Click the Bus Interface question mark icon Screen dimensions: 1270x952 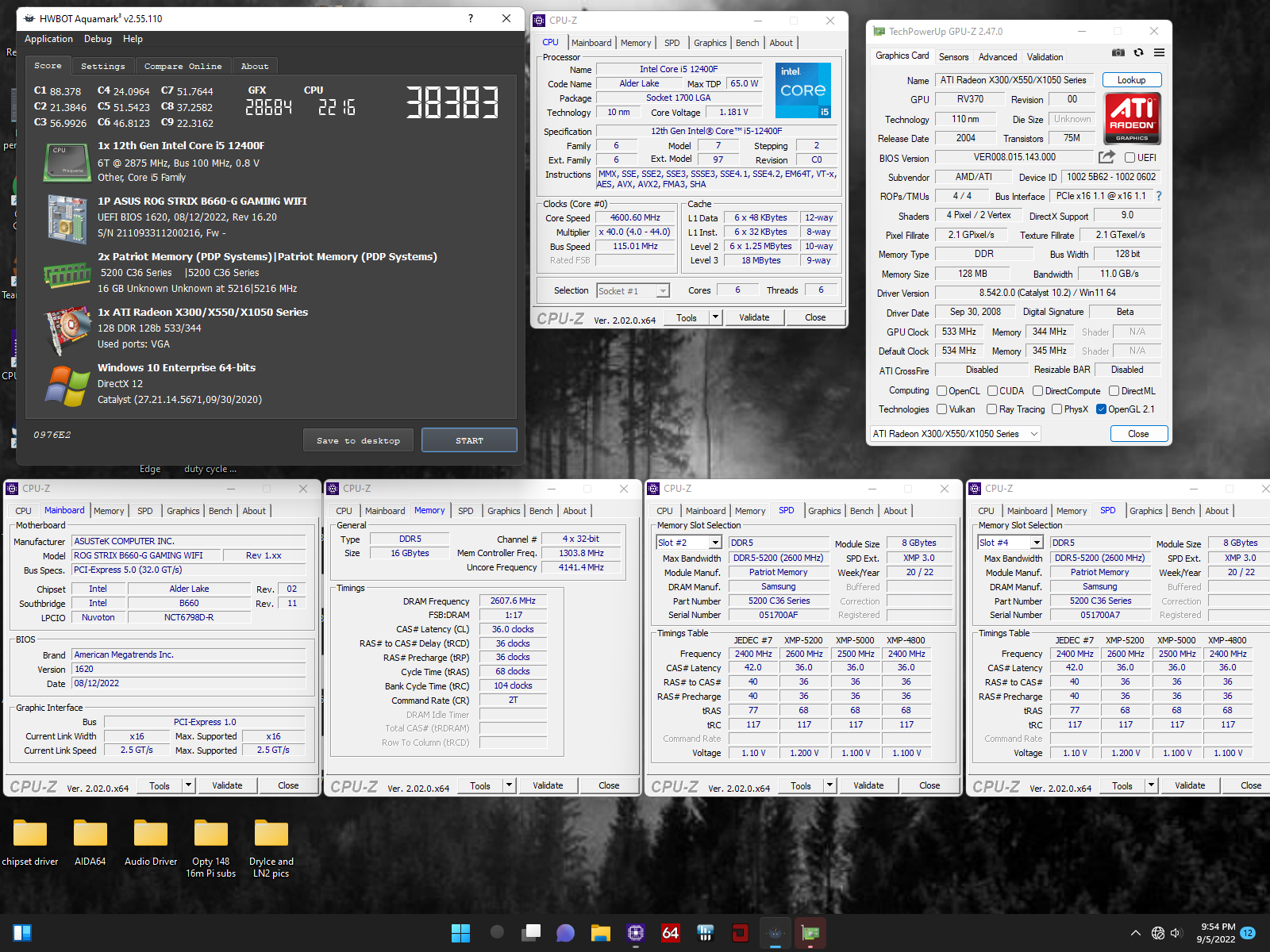point(1158,196)
